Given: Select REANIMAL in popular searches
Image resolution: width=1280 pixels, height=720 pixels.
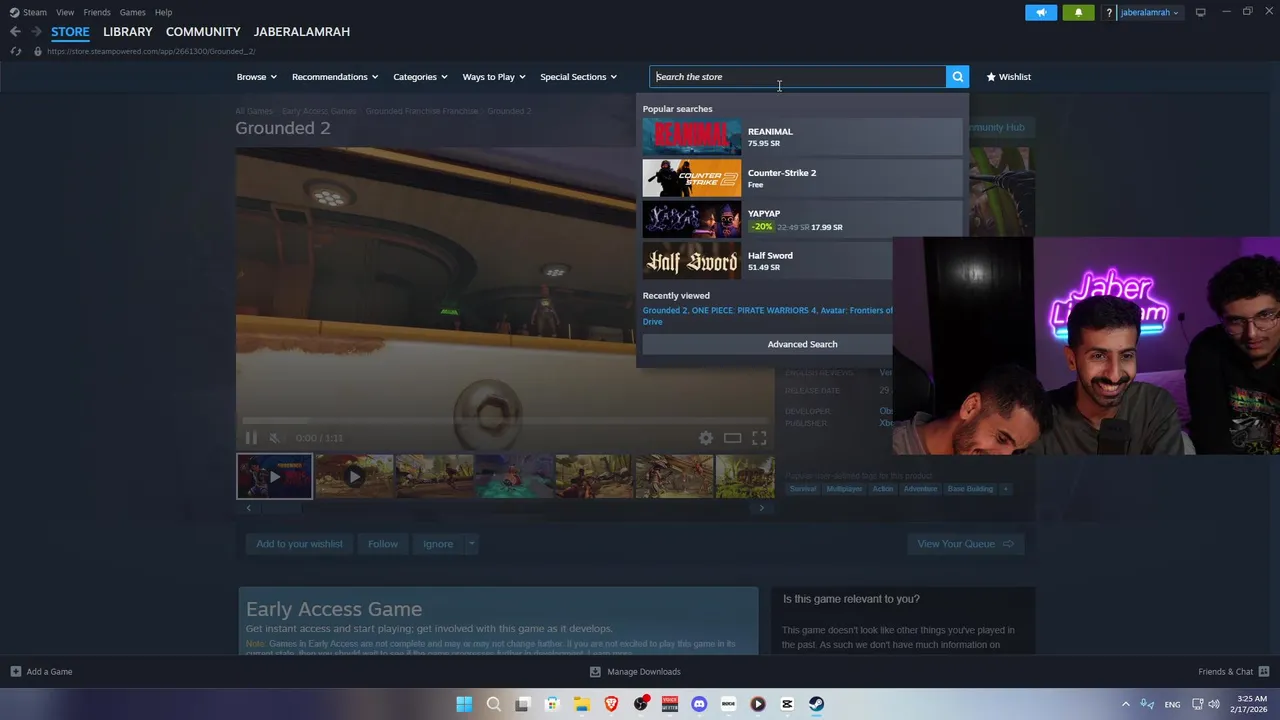Looking at the screenshot, I should 802,137.
